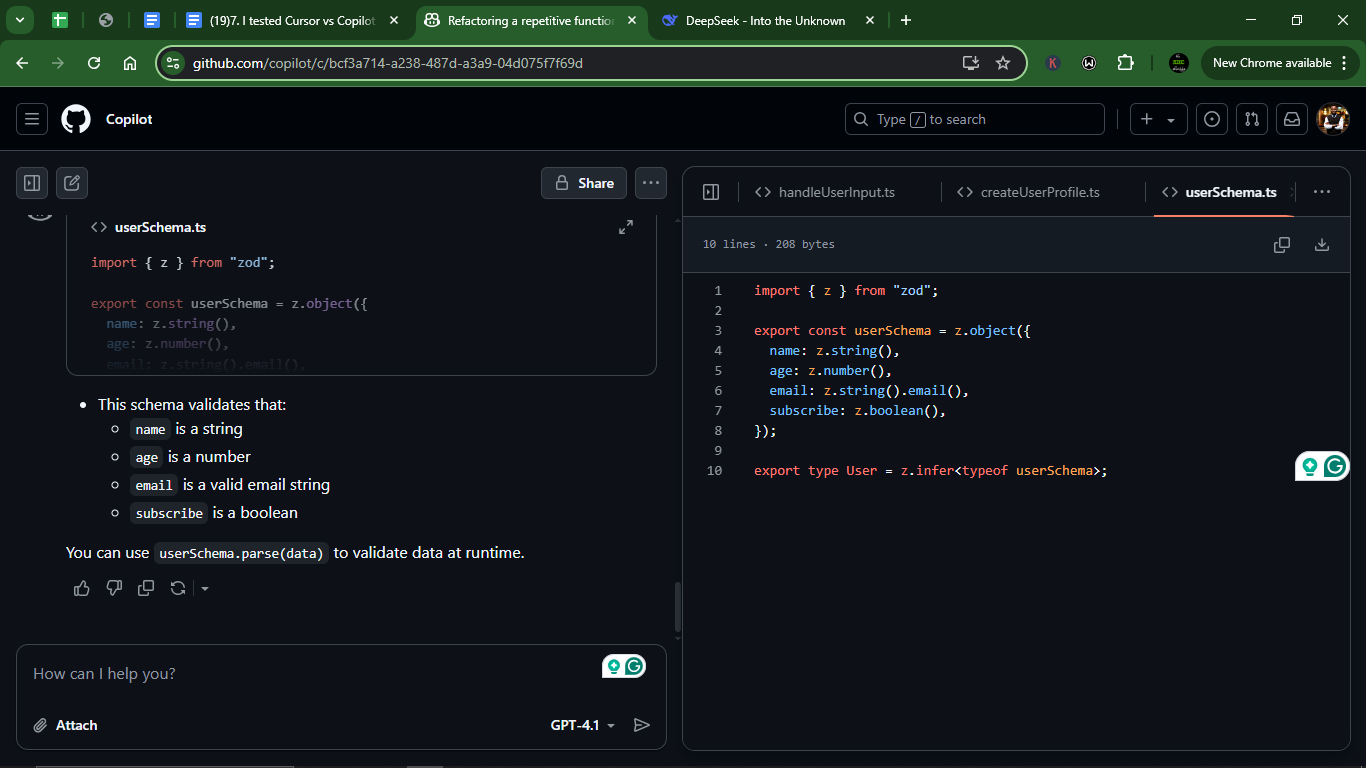The image size is (1366, 768).
Task: Click the Grammarly floating widget by code
Action: pyautogui.click(x=1335, y=466)
